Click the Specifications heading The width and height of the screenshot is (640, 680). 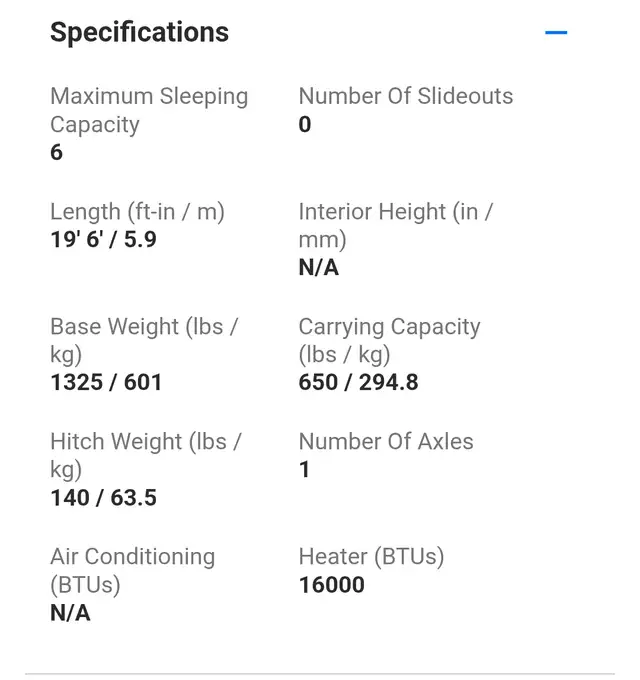coord(139,32)
